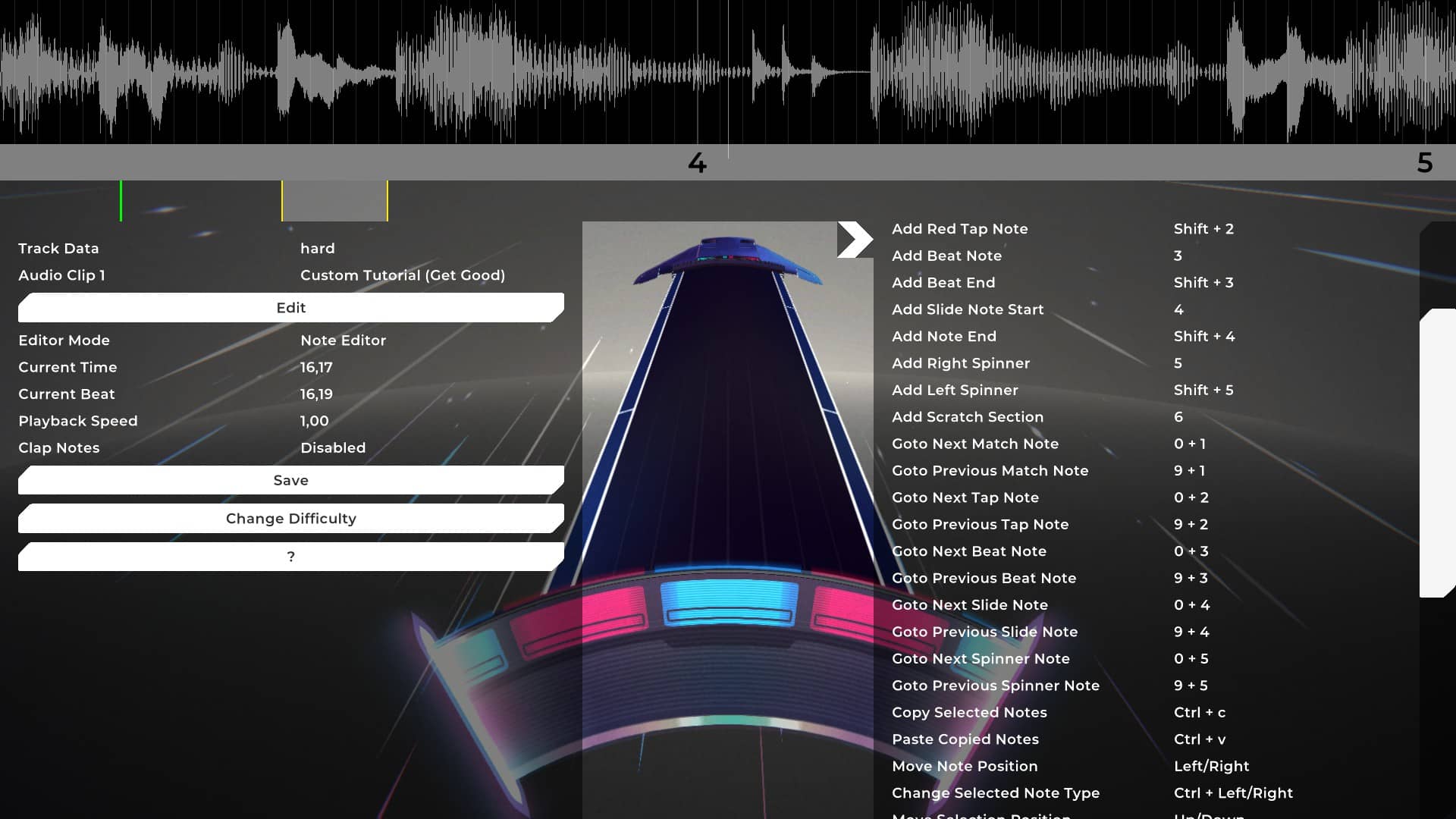Select 'Add Red Tap Note' entry

[960, 229]
